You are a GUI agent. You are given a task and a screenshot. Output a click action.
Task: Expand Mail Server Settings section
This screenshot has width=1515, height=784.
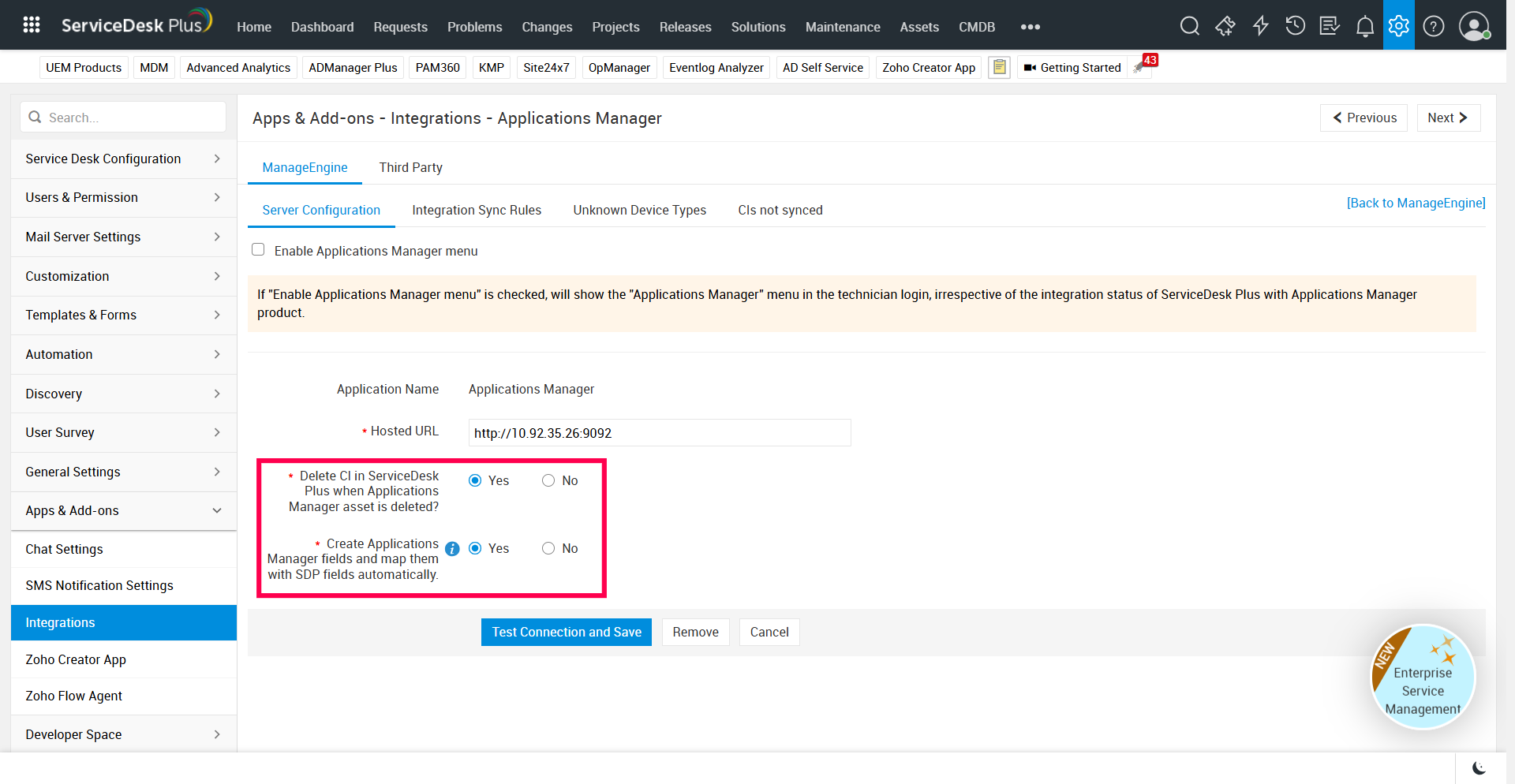124,237
